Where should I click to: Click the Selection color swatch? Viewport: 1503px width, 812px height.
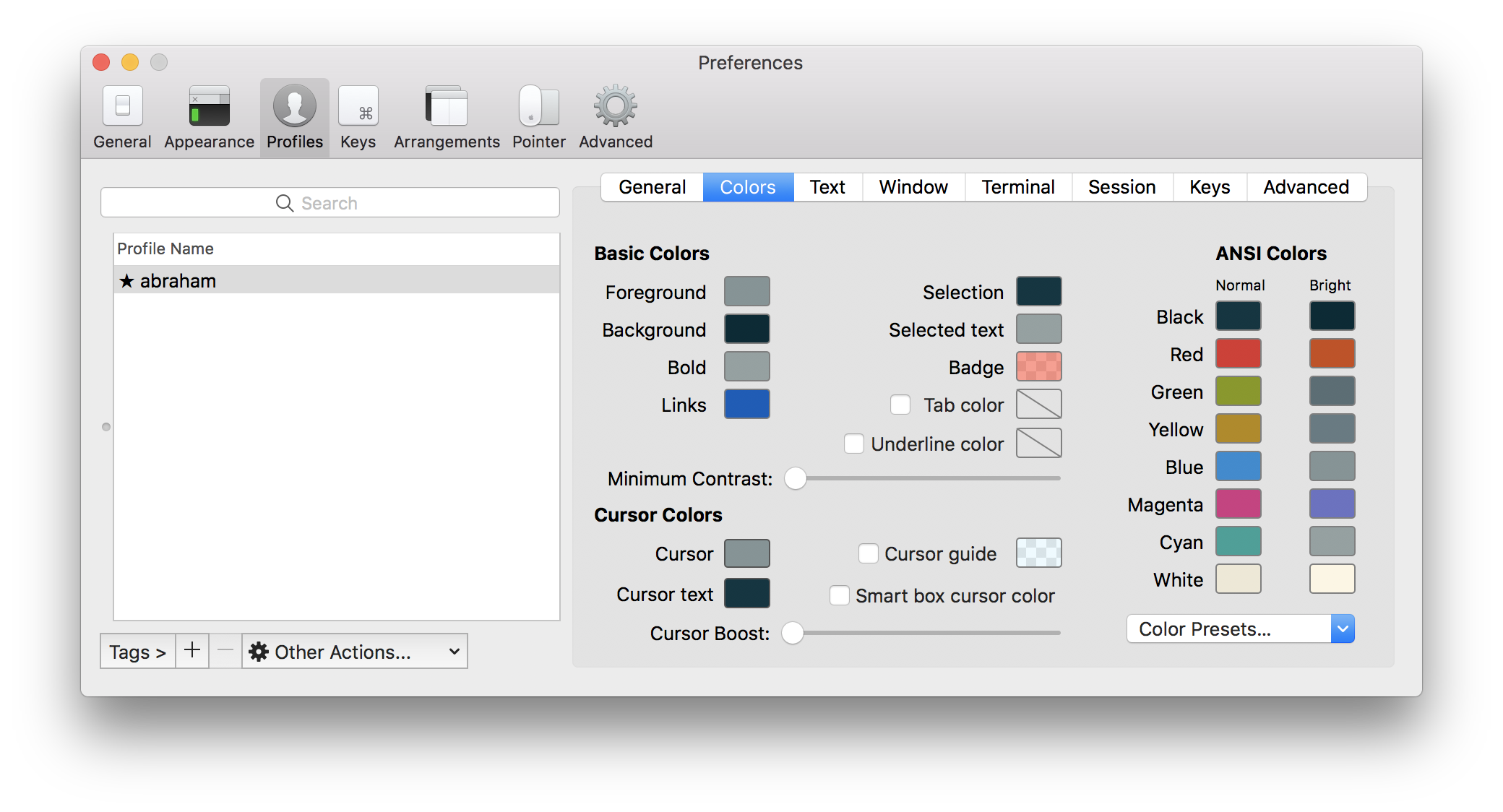(1039, 291)
